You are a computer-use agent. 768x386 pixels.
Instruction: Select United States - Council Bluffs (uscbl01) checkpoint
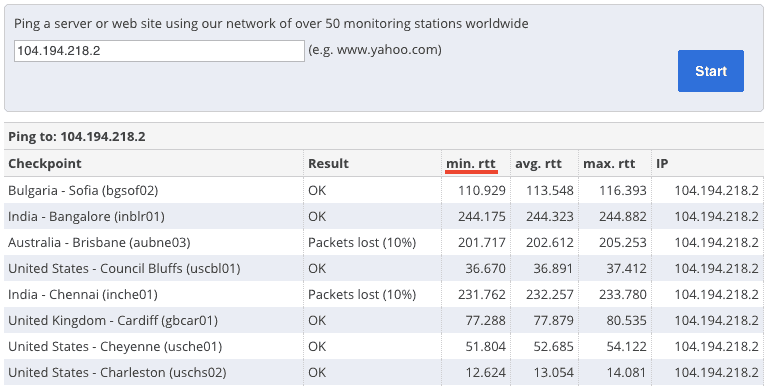coord(124,268)
